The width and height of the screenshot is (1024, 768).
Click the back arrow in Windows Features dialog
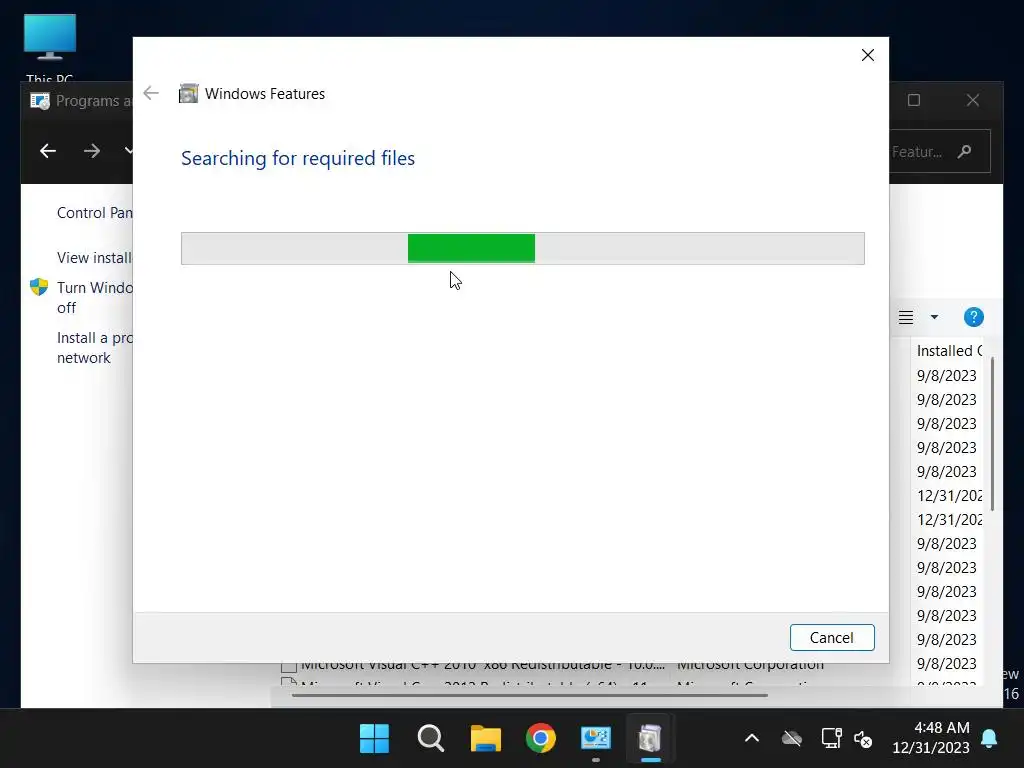(x=151, y=93)
